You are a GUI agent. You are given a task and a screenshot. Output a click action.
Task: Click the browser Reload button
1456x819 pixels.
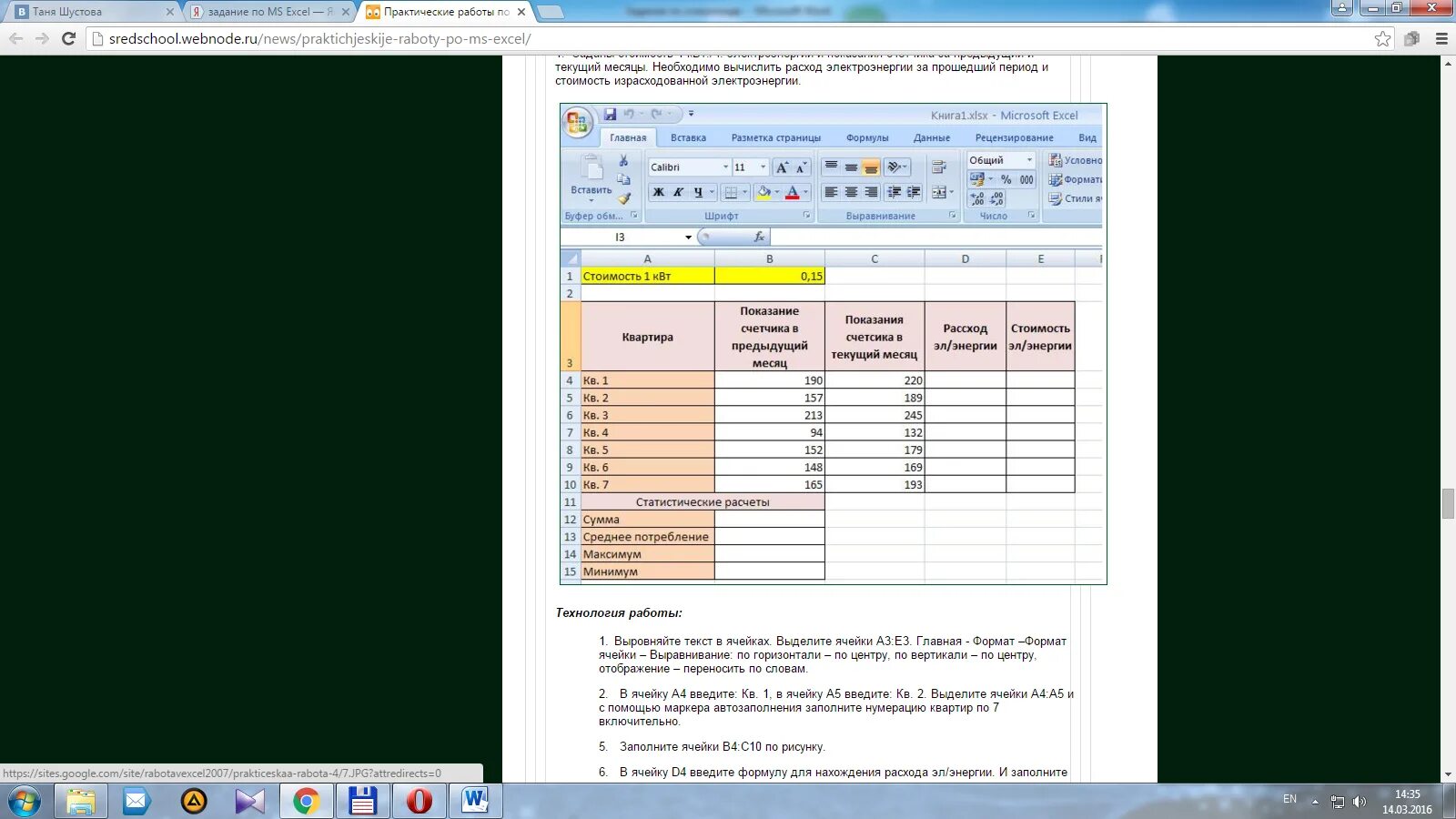coord(68,38)
